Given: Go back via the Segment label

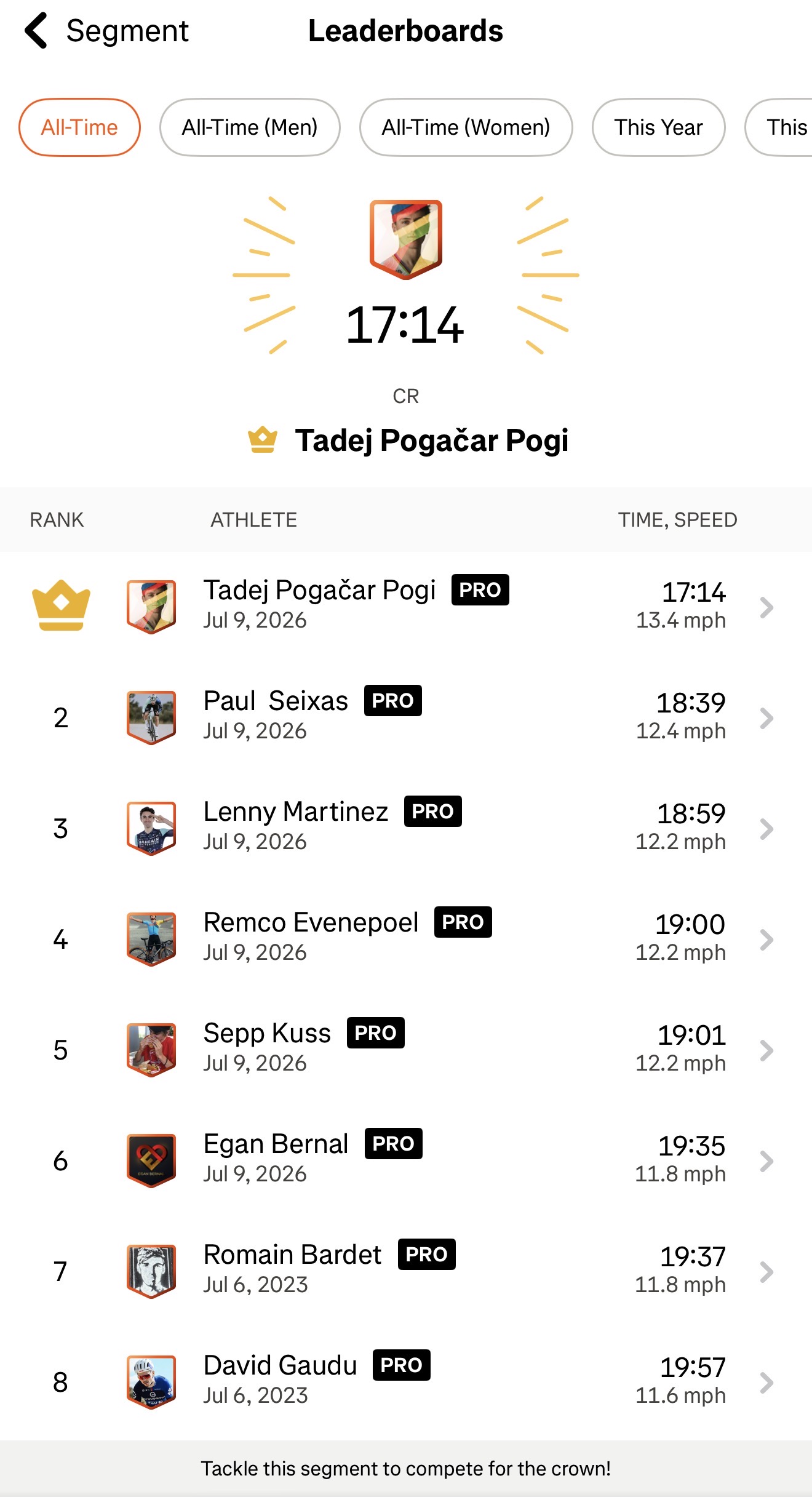Looking at the screenshot, I should pyautogui.click(x=127, y=31).
